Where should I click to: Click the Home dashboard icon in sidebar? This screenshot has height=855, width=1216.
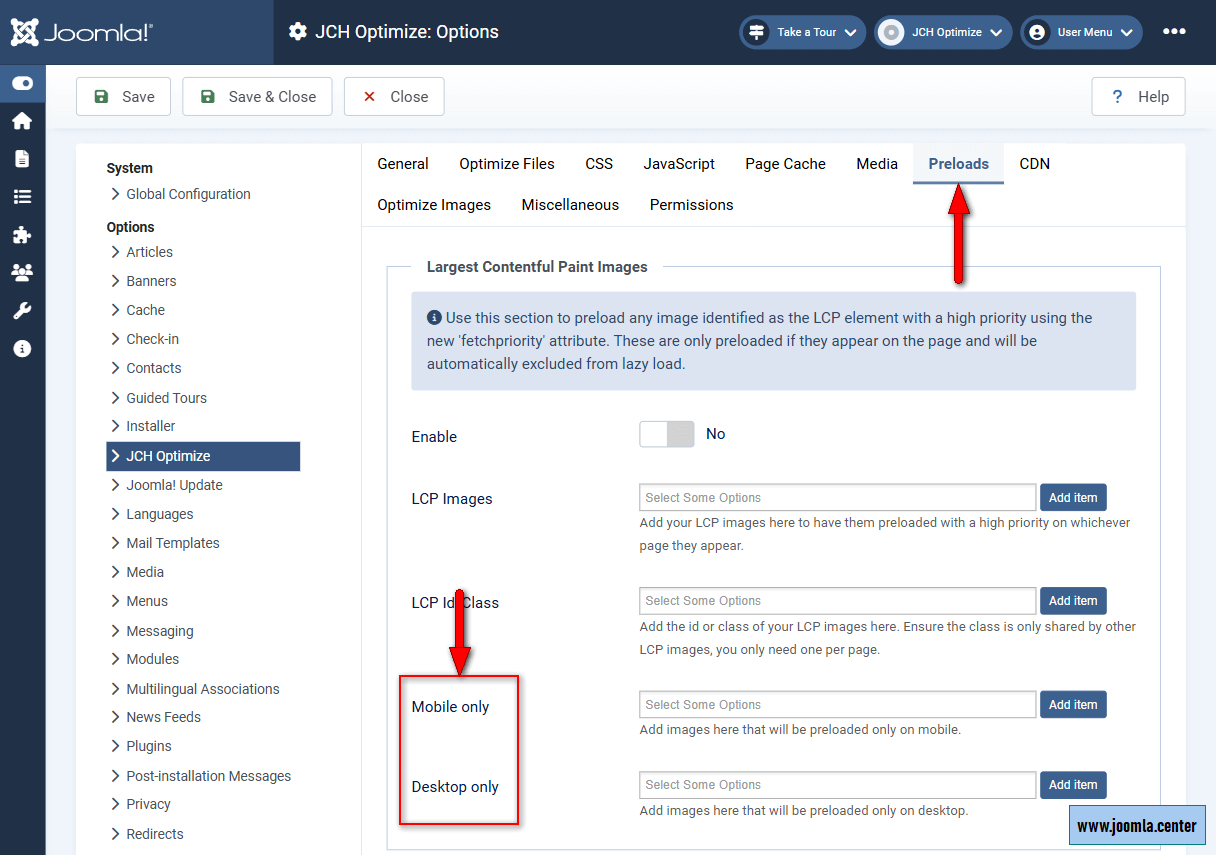pyautogui.click(x=22, y=121)
